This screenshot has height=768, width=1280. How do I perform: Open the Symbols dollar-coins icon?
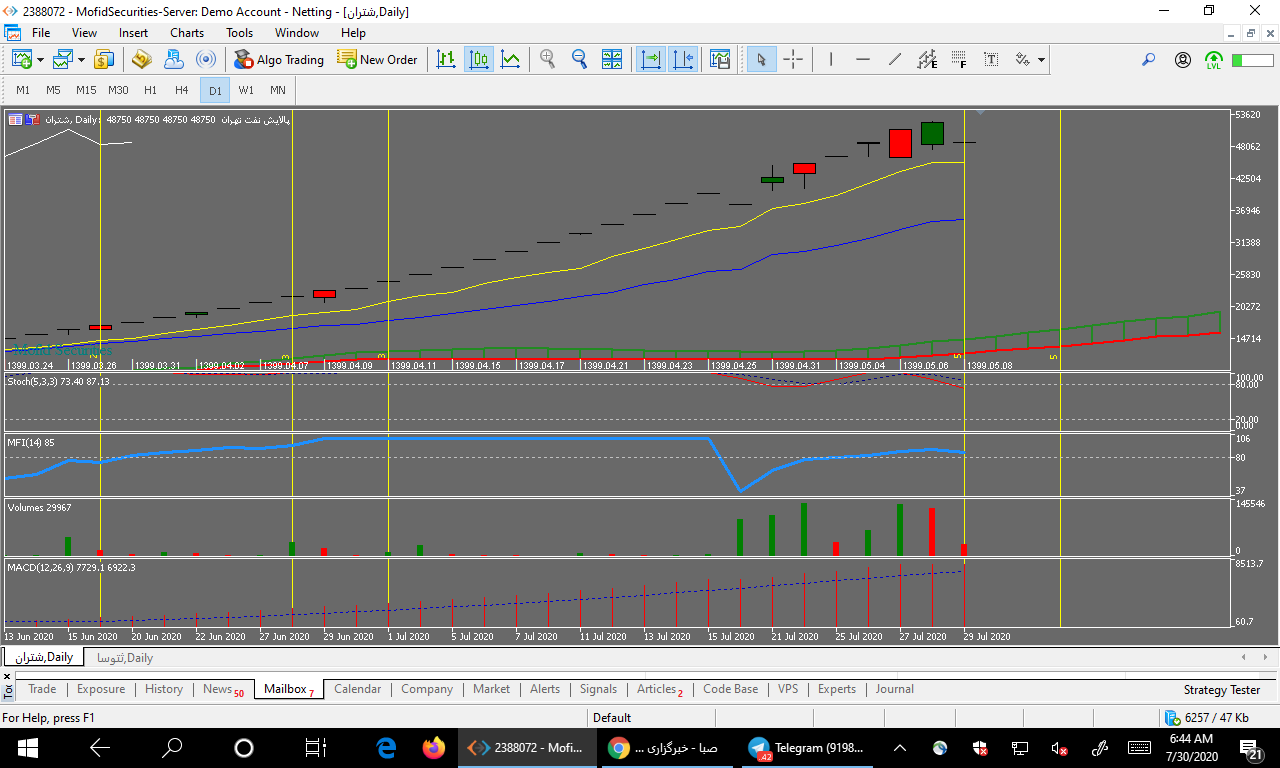[x=104, y=59]
